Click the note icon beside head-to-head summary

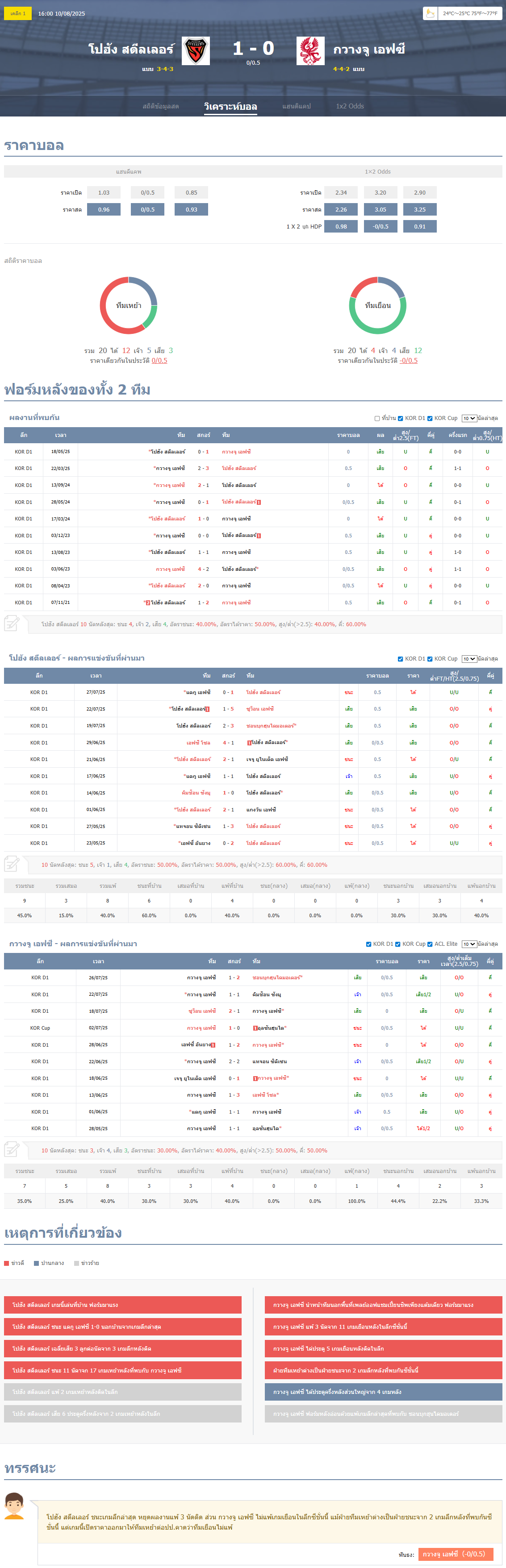click(x=12, y=623)
